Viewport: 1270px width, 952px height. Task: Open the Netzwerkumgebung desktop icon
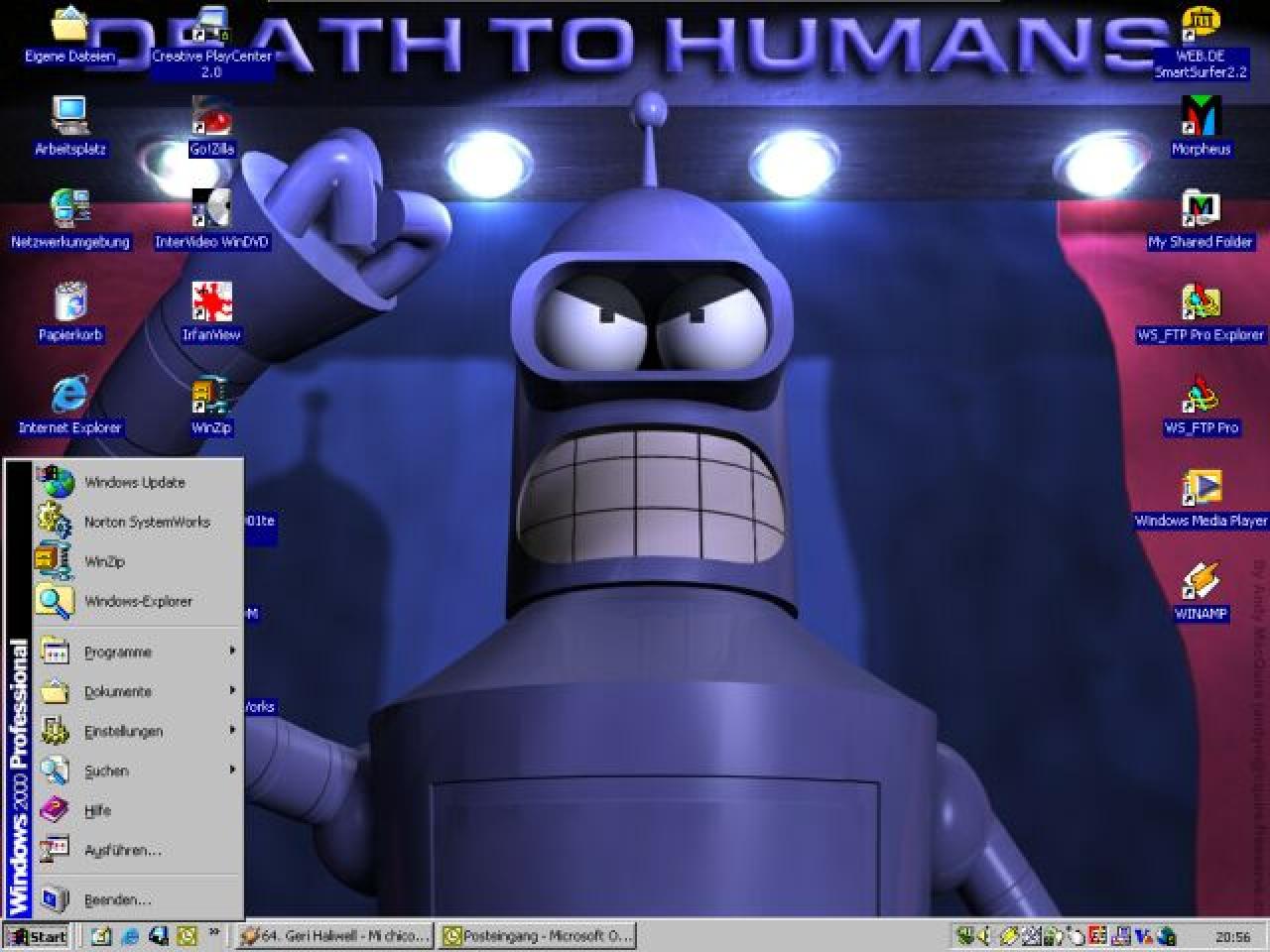pyautogui.click(x=69, y=220)
